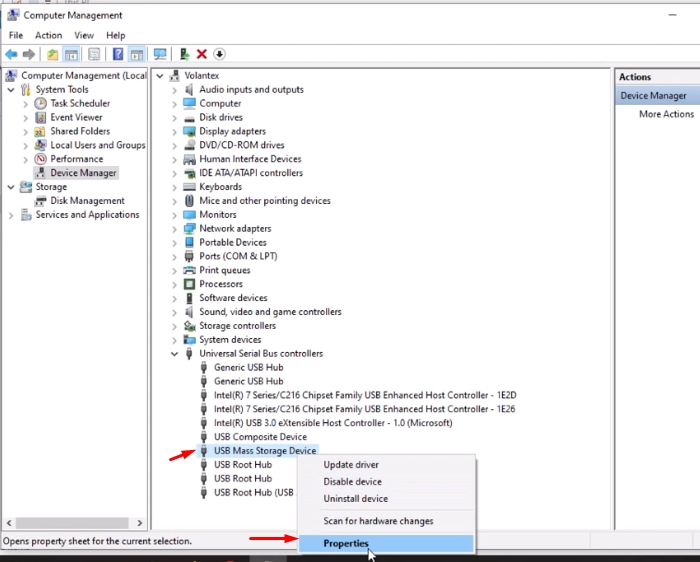700x562 pixels.
Task: Click the Event Viewer icon
Action: click(x=41, y=117)
